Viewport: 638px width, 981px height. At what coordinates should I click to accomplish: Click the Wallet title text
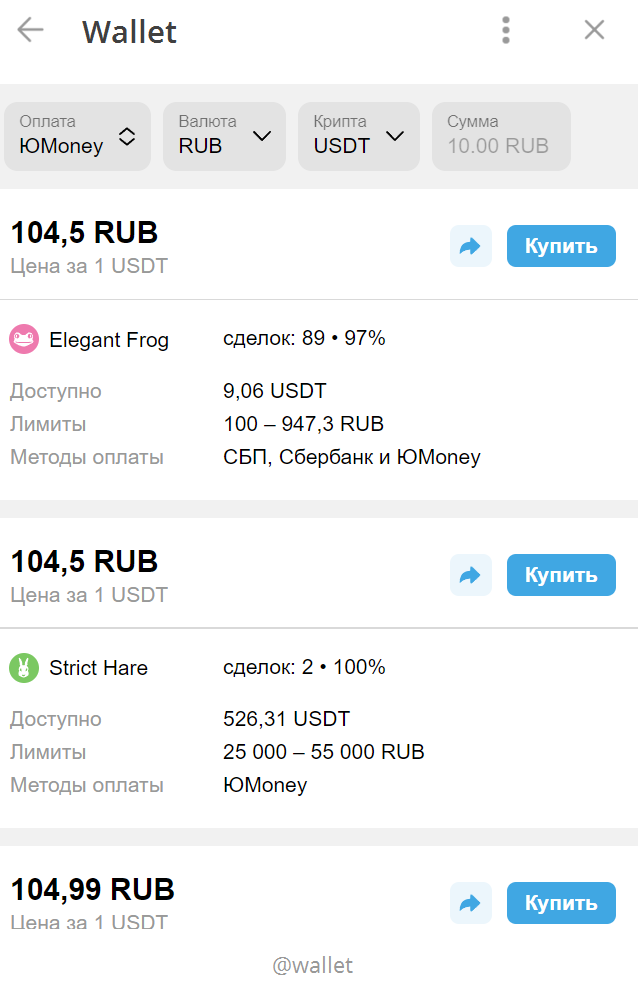click(129, 32)
